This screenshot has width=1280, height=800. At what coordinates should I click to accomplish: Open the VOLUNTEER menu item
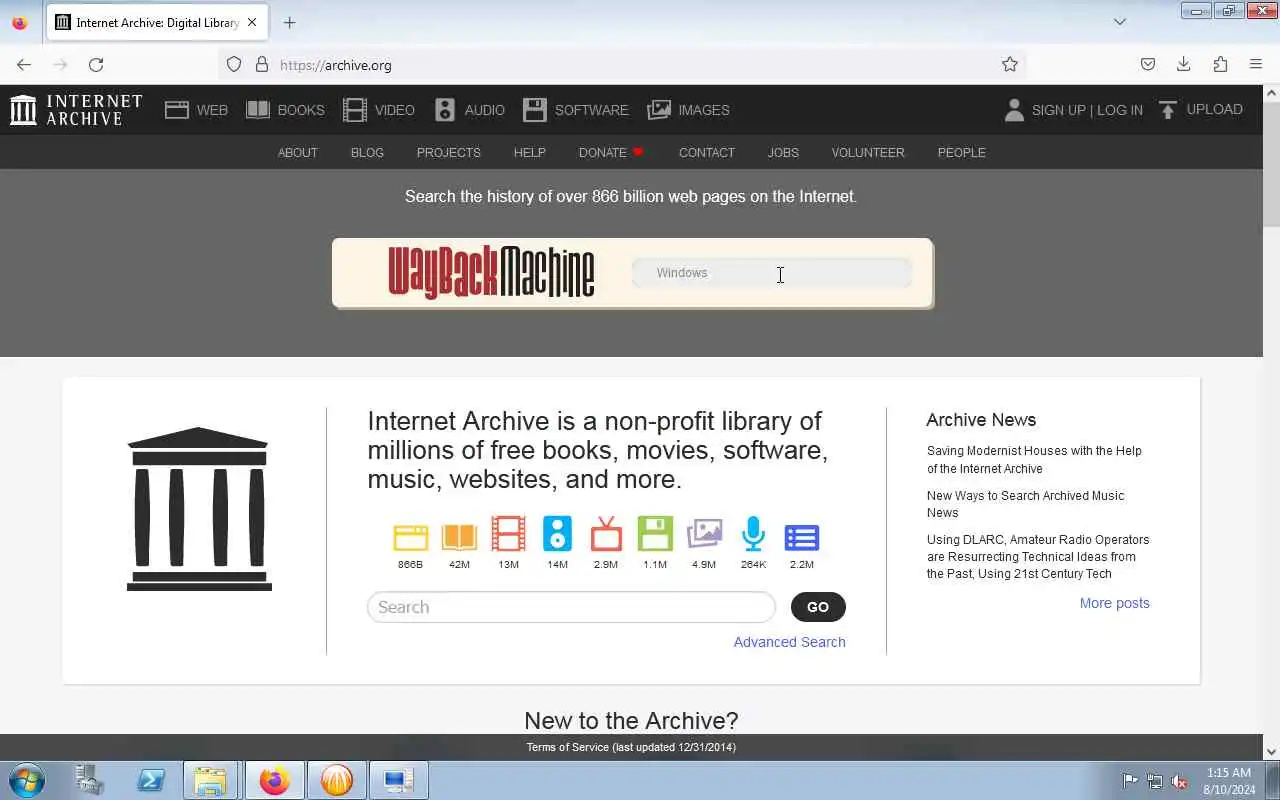tap(868, 153)
